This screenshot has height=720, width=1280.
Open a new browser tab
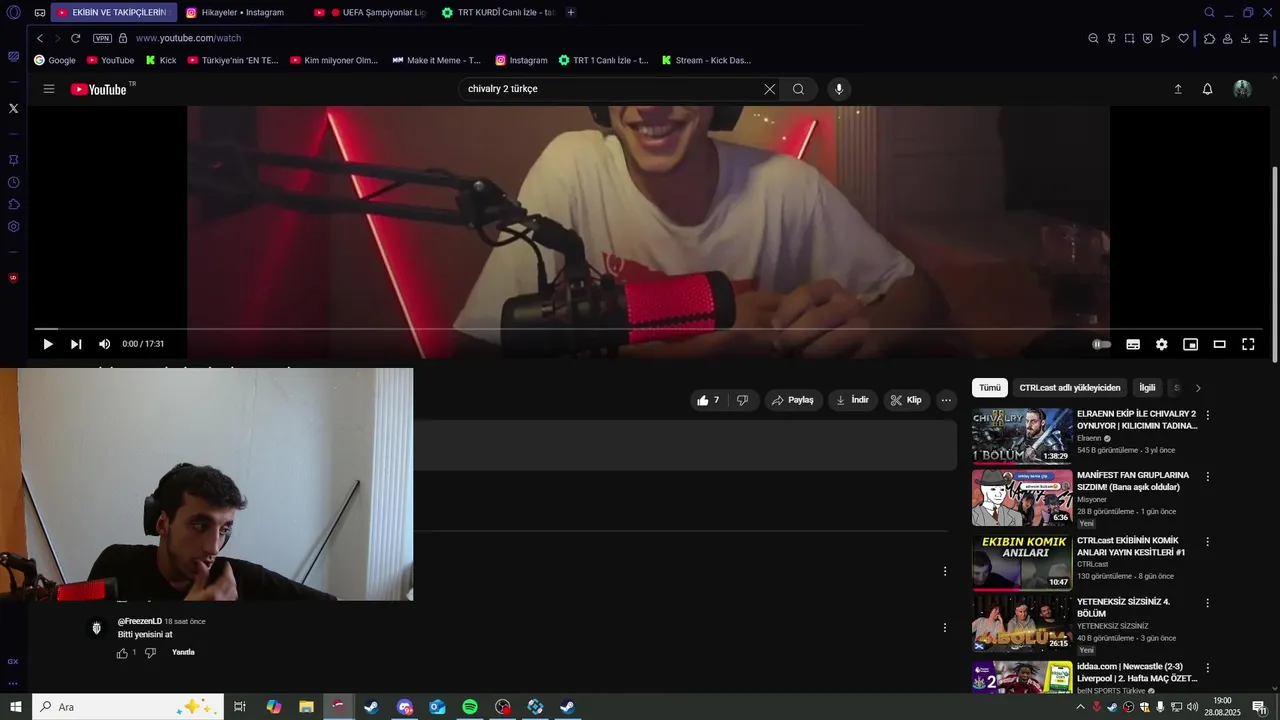(570, 13)
